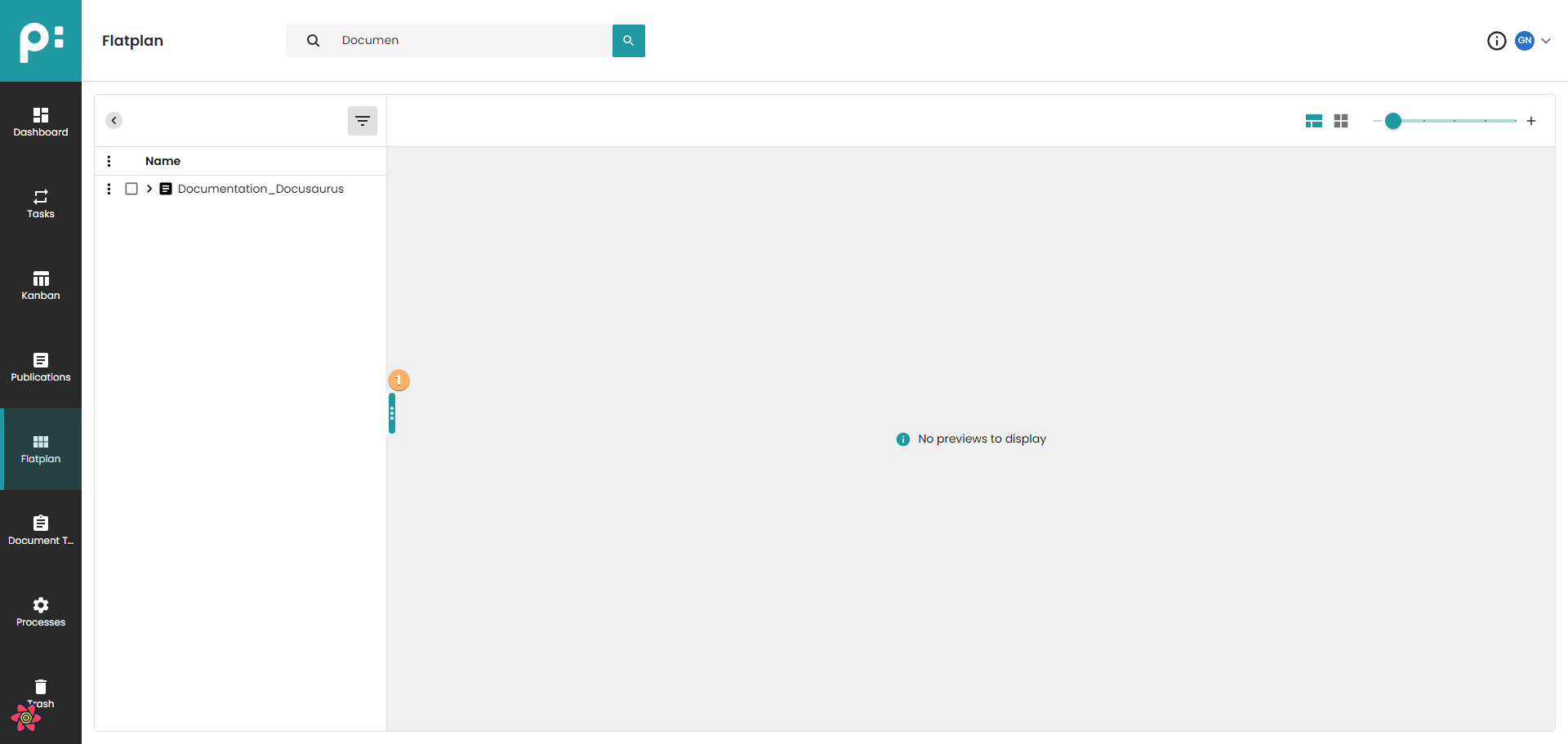Click the teal search submit button

point(628,41)
